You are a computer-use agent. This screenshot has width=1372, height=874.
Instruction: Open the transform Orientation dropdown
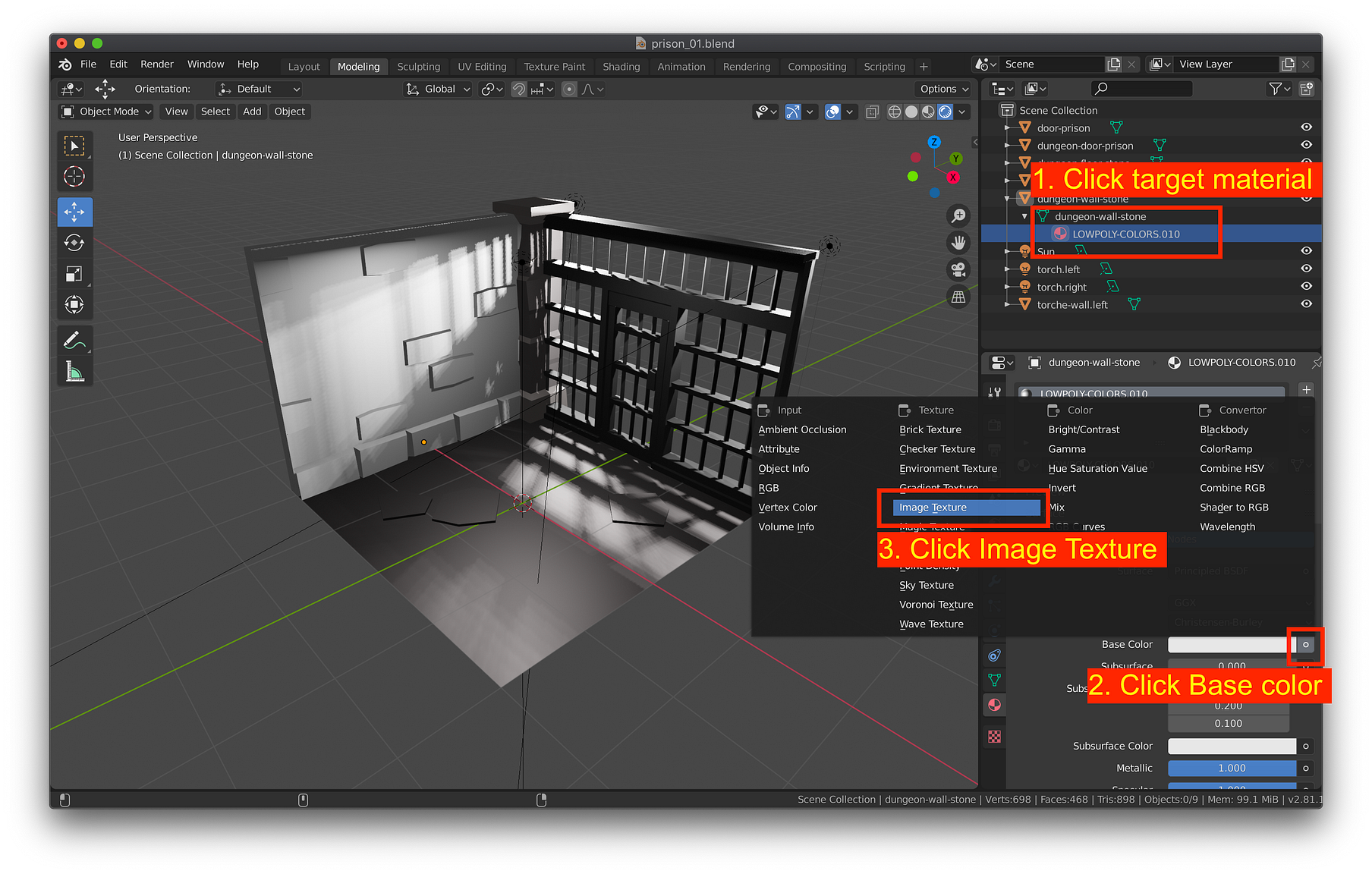[x=258, y=89]
